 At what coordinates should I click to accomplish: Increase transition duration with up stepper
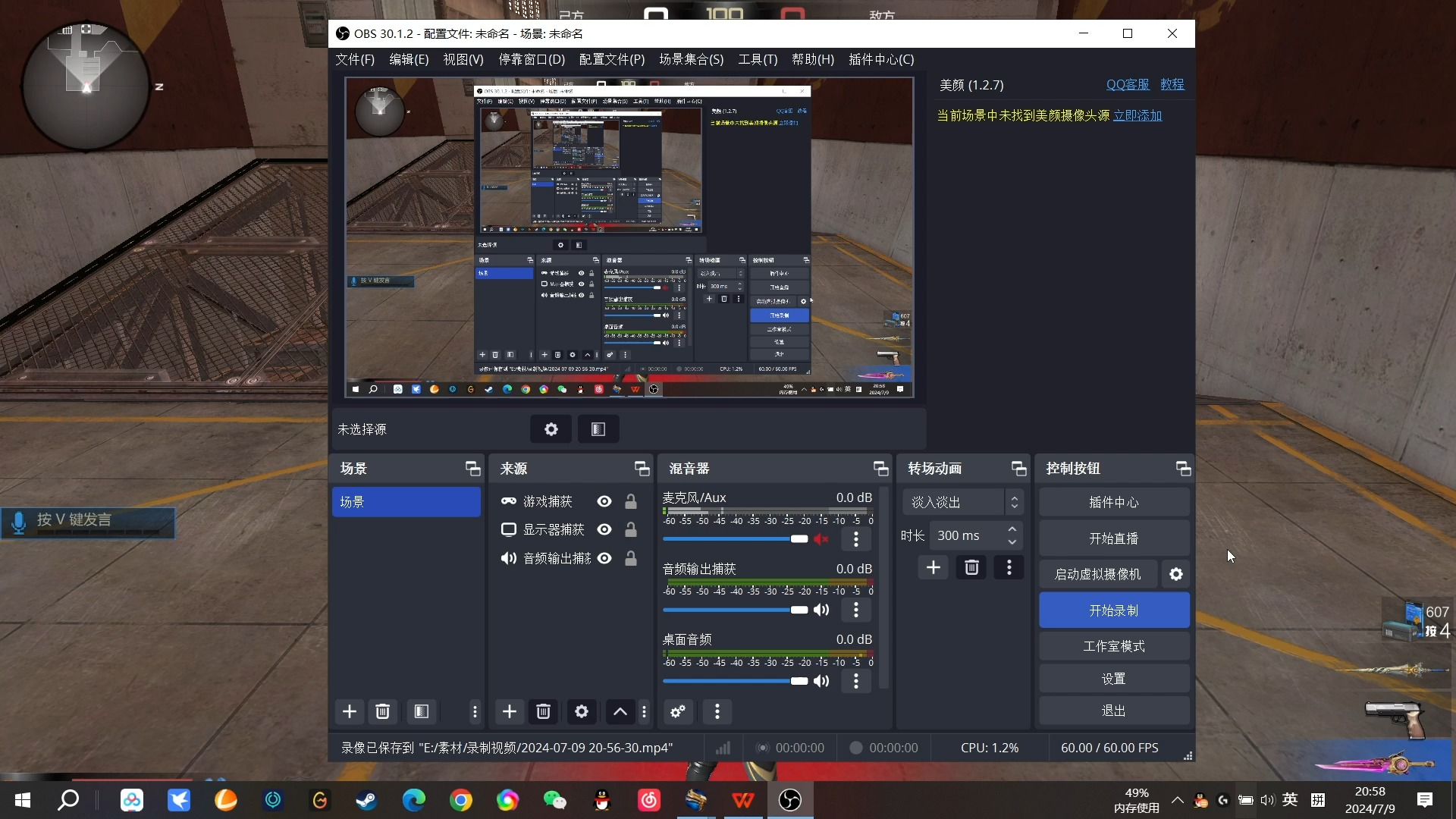tap(1012, 529)
